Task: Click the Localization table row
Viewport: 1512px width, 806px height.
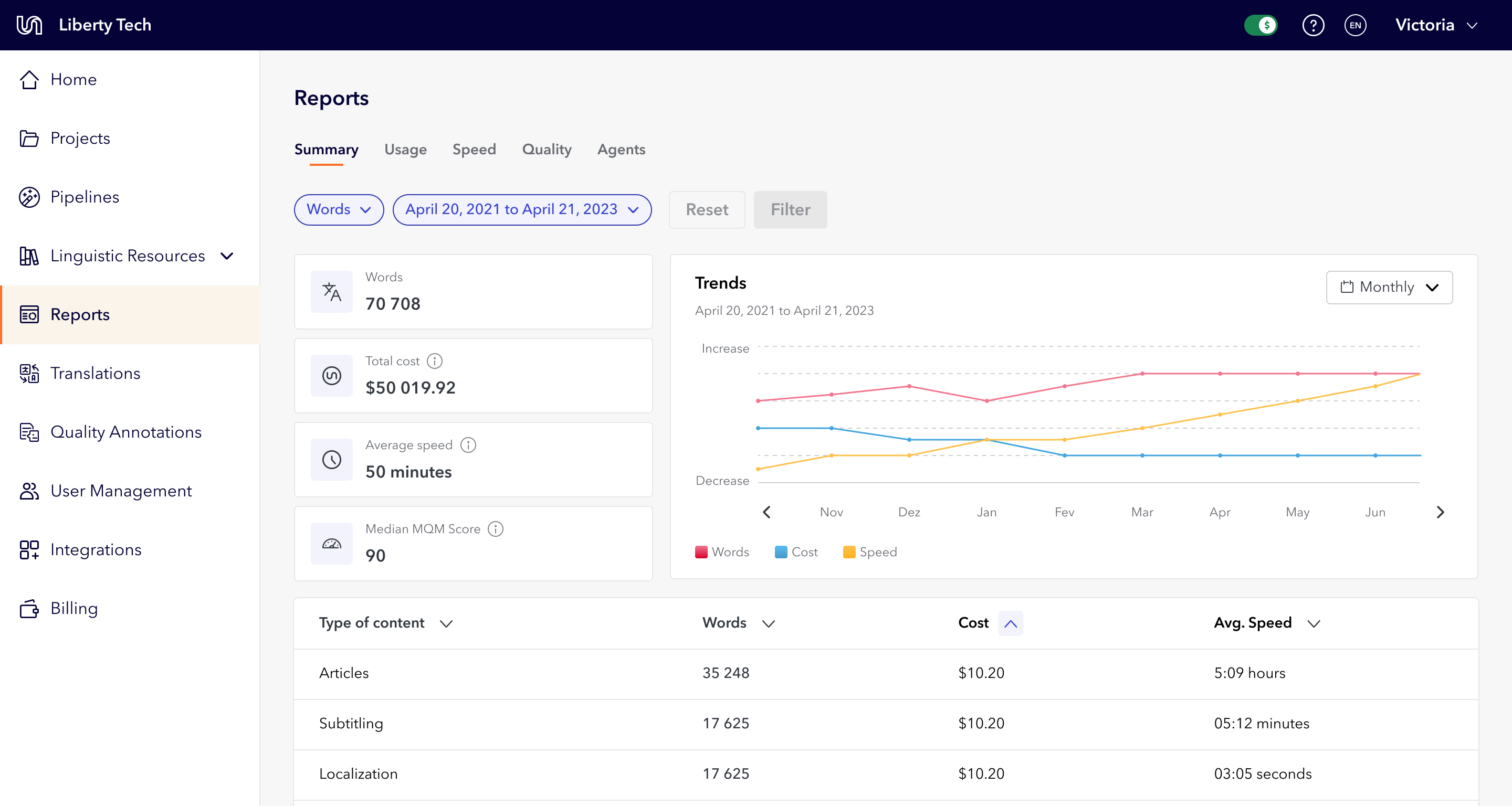Action: pyautogui.click(x=886, y=775)
